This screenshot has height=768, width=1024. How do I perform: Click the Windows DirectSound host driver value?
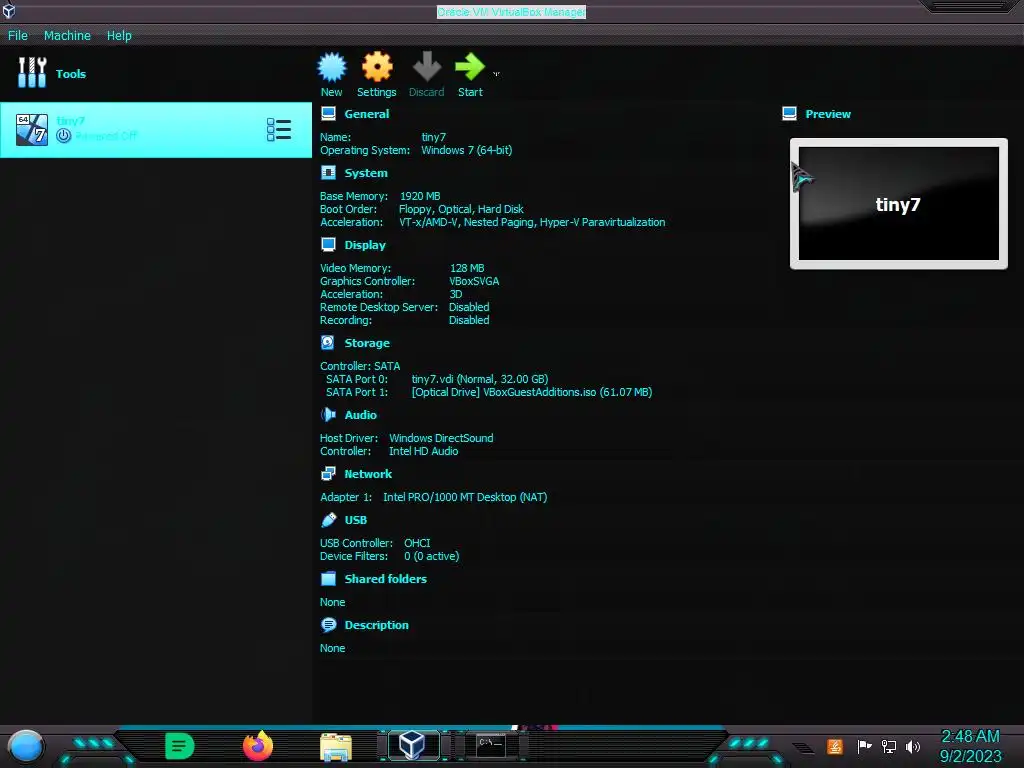[x=441, y=438]
